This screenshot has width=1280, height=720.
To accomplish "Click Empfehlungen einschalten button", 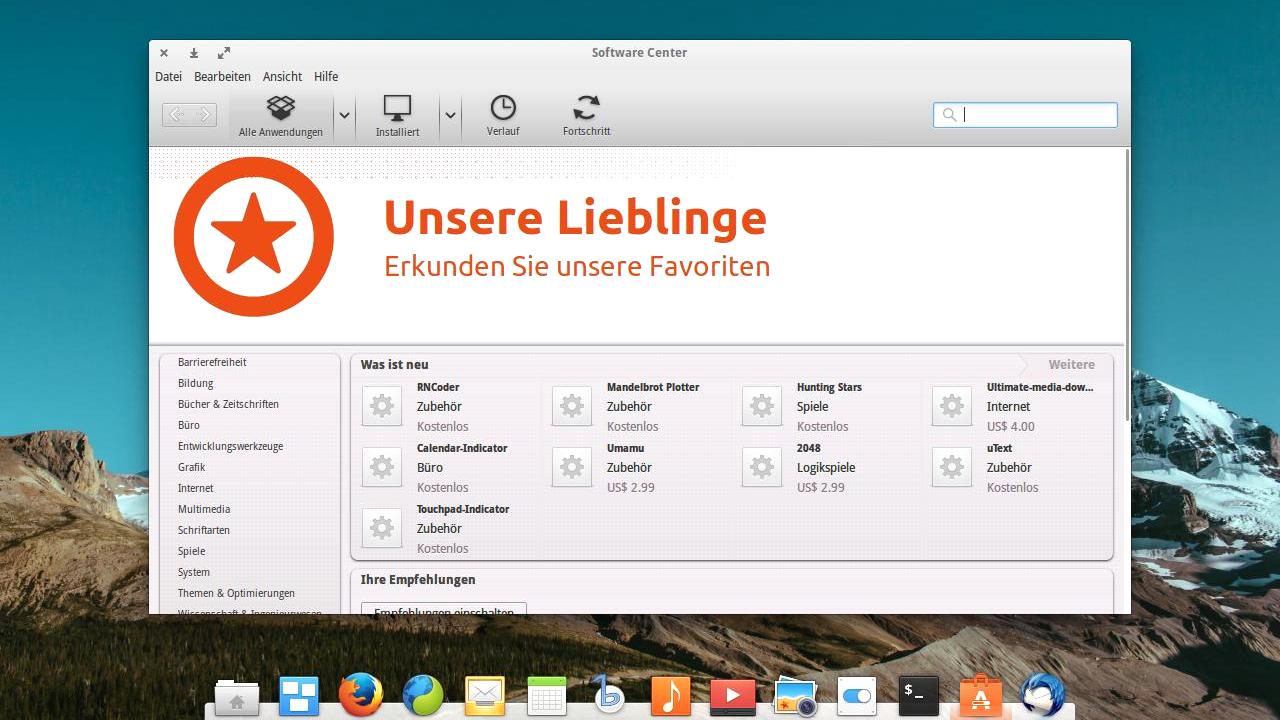I will [443, 612].
